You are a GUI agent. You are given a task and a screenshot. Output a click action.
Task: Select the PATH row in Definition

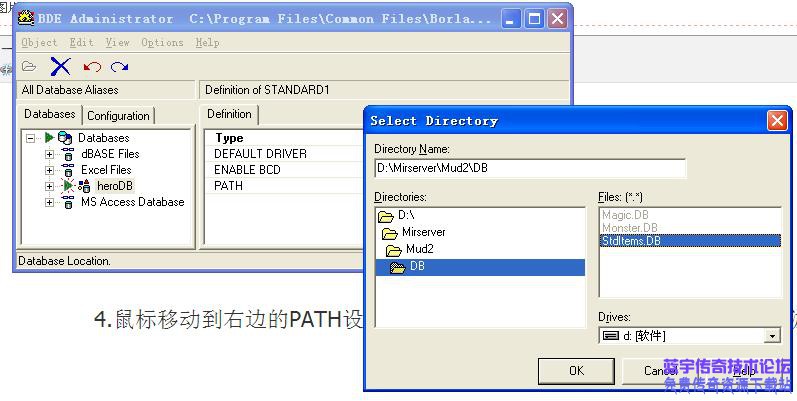228,186
